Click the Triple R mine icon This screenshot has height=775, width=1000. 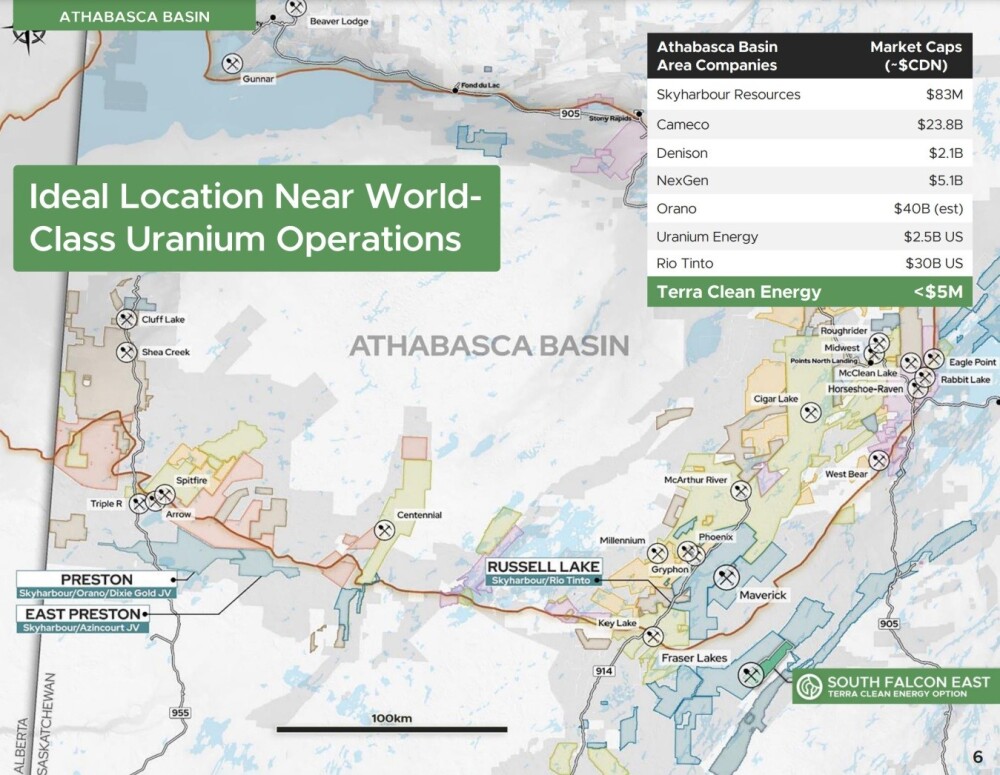pos(138,503)
